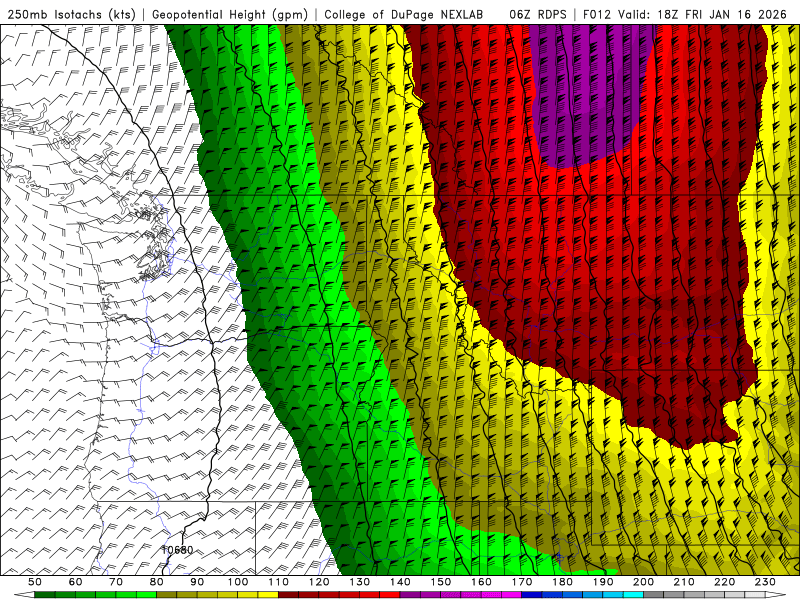Click the "Geopotential Height (gpm)" header text

230,14
